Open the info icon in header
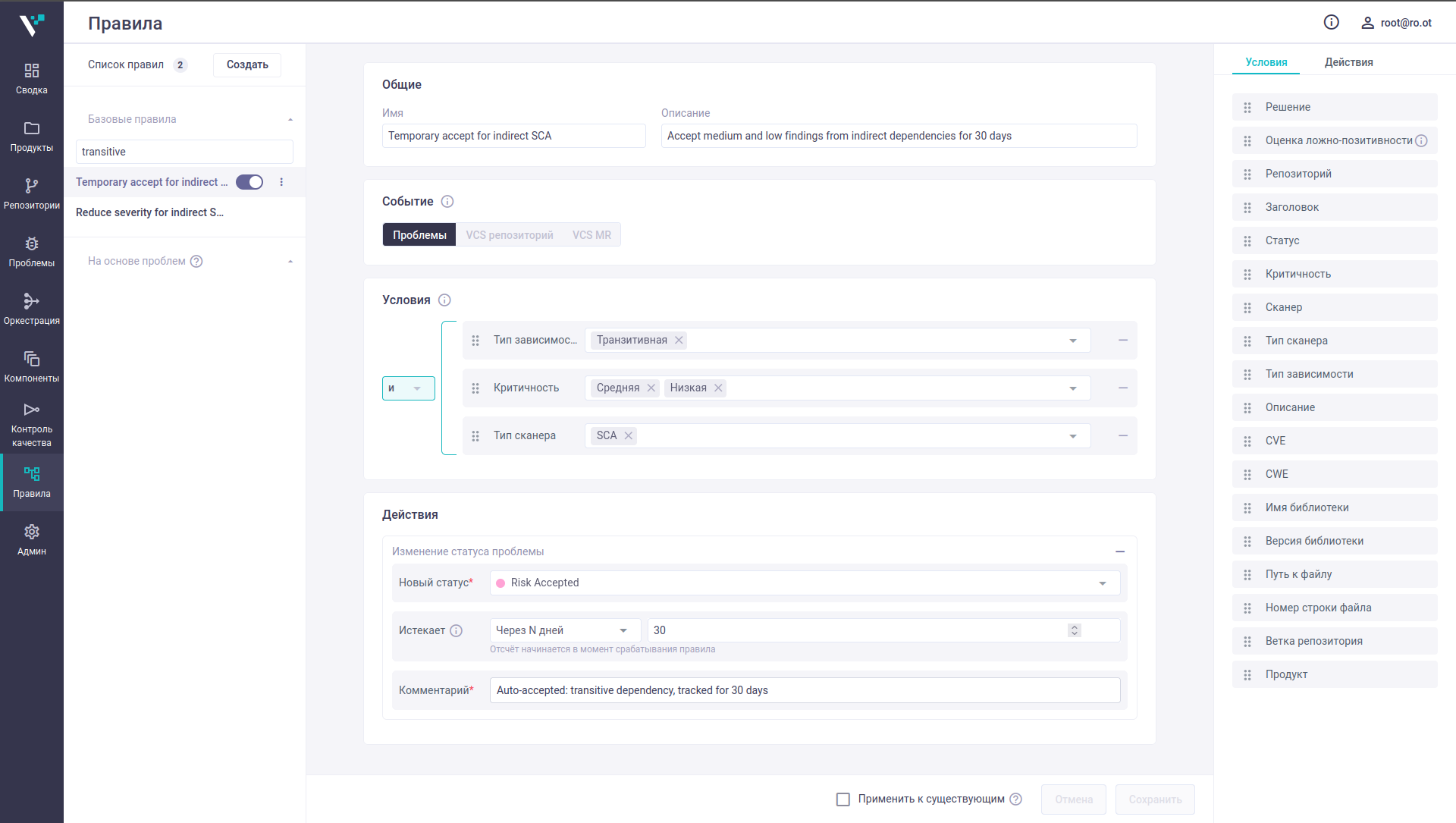The height and width of the screenshot is (823, 1456). 1331,23
